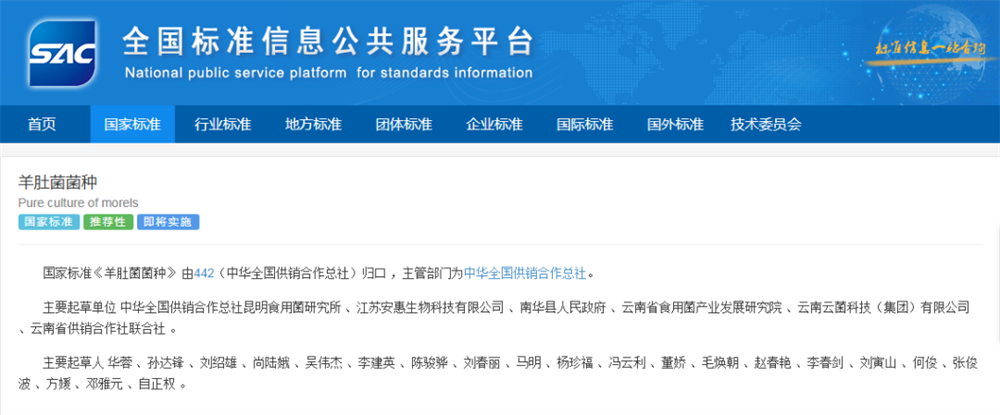The image size is (1000, 415).
Task: Click the English subtitle Pure culture of morels
Action: [78, 203]
